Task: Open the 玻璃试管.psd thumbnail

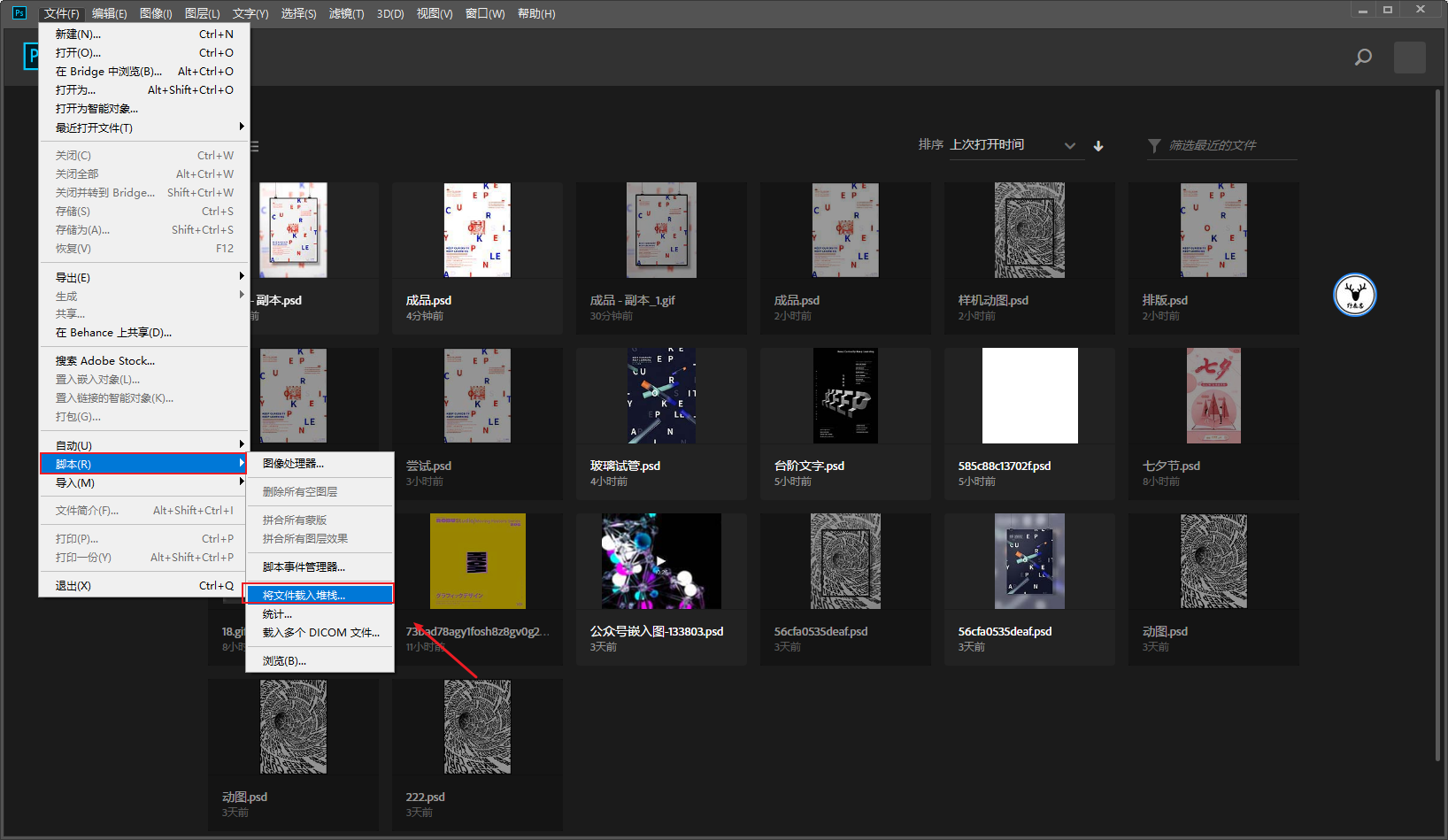Action: coord(661,396)
